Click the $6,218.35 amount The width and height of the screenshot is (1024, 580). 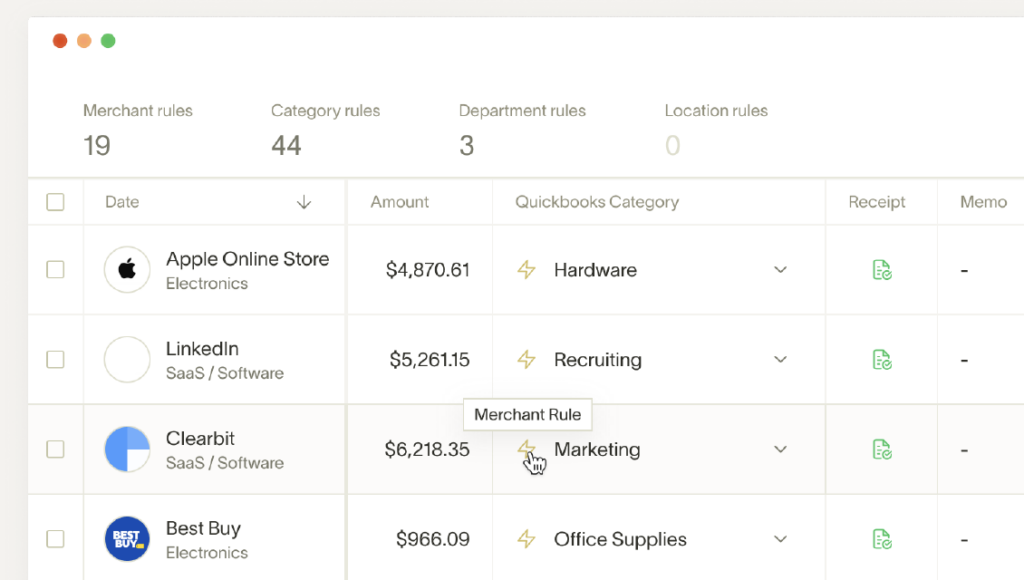pos(427,449)
